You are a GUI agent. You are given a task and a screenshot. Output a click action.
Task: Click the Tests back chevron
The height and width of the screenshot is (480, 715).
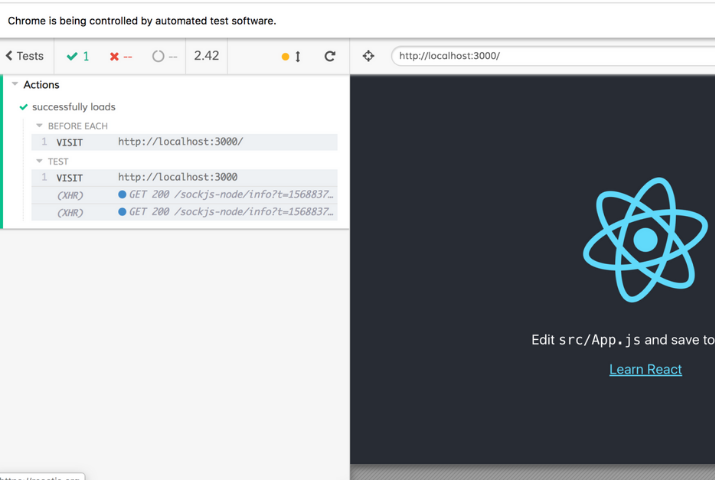[9, 56]
